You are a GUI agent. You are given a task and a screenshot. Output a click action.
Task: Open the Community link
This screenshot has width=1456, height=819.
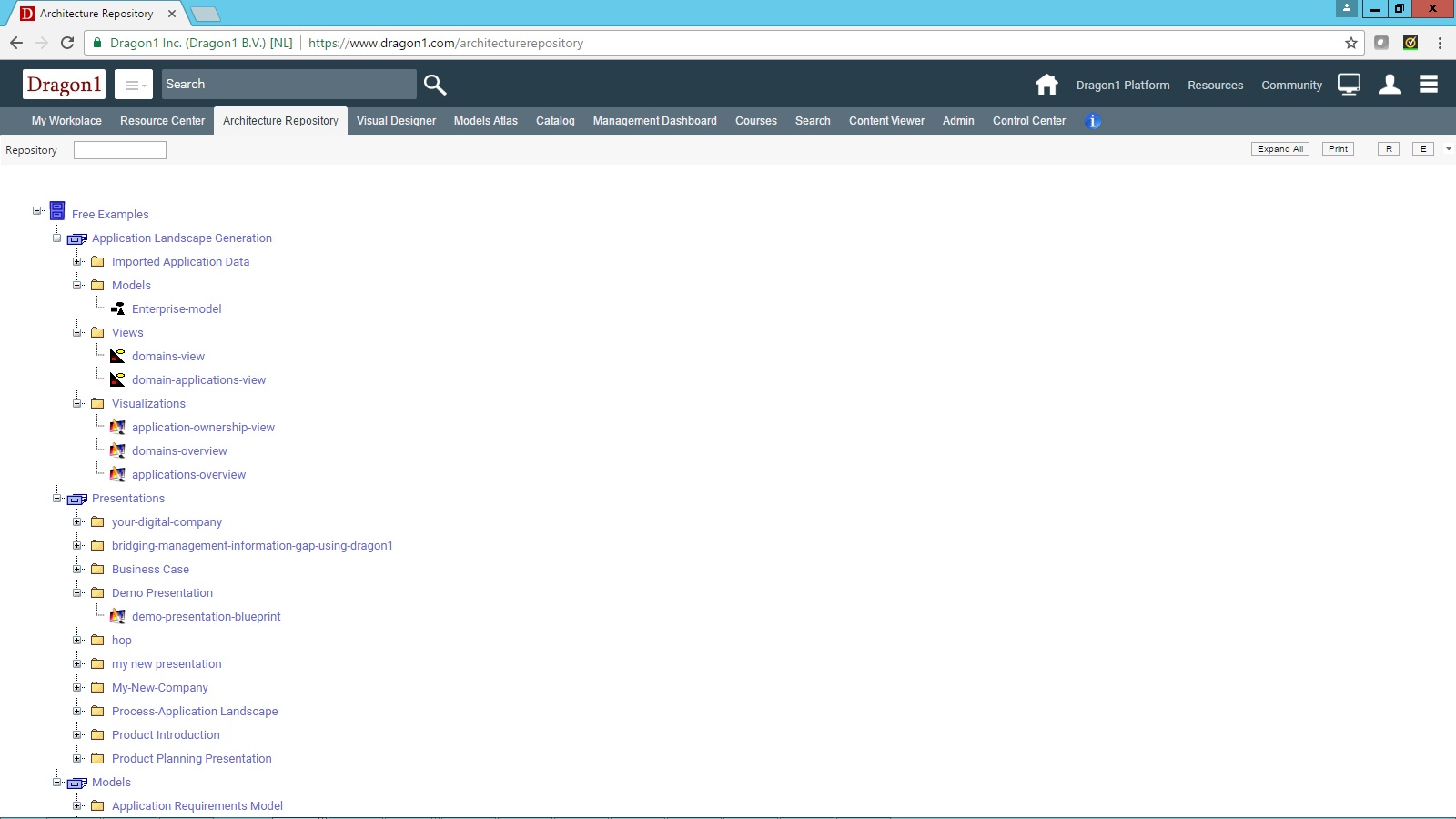point(1291,85)
